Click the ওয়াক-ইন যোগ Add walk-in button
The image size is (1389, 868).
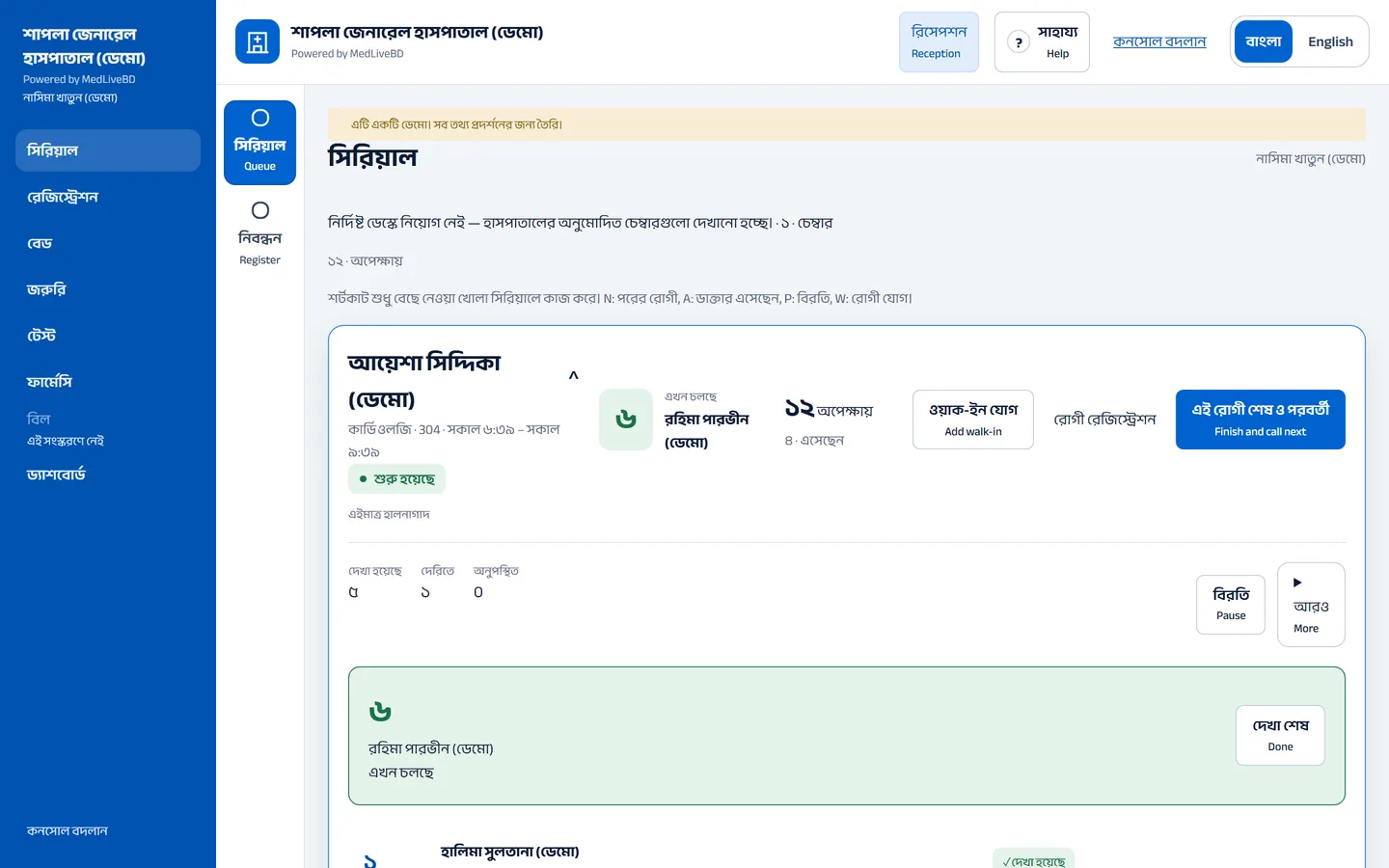973,420
